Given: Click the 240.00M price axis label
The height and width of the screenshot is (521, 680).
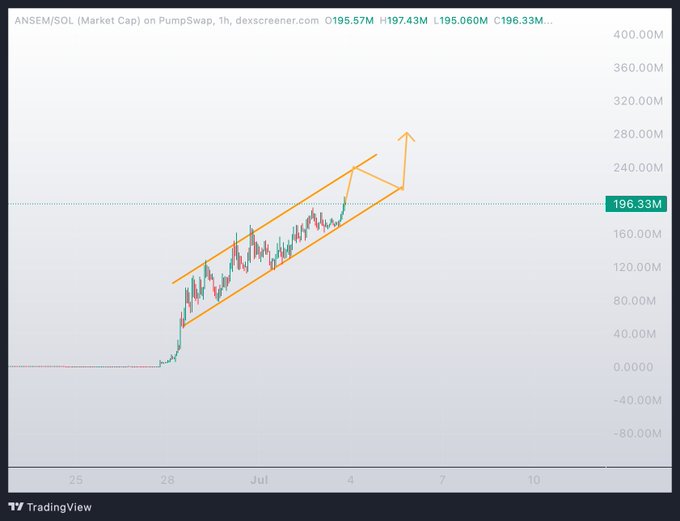Looking at the screenshot, I should (638, 167).
